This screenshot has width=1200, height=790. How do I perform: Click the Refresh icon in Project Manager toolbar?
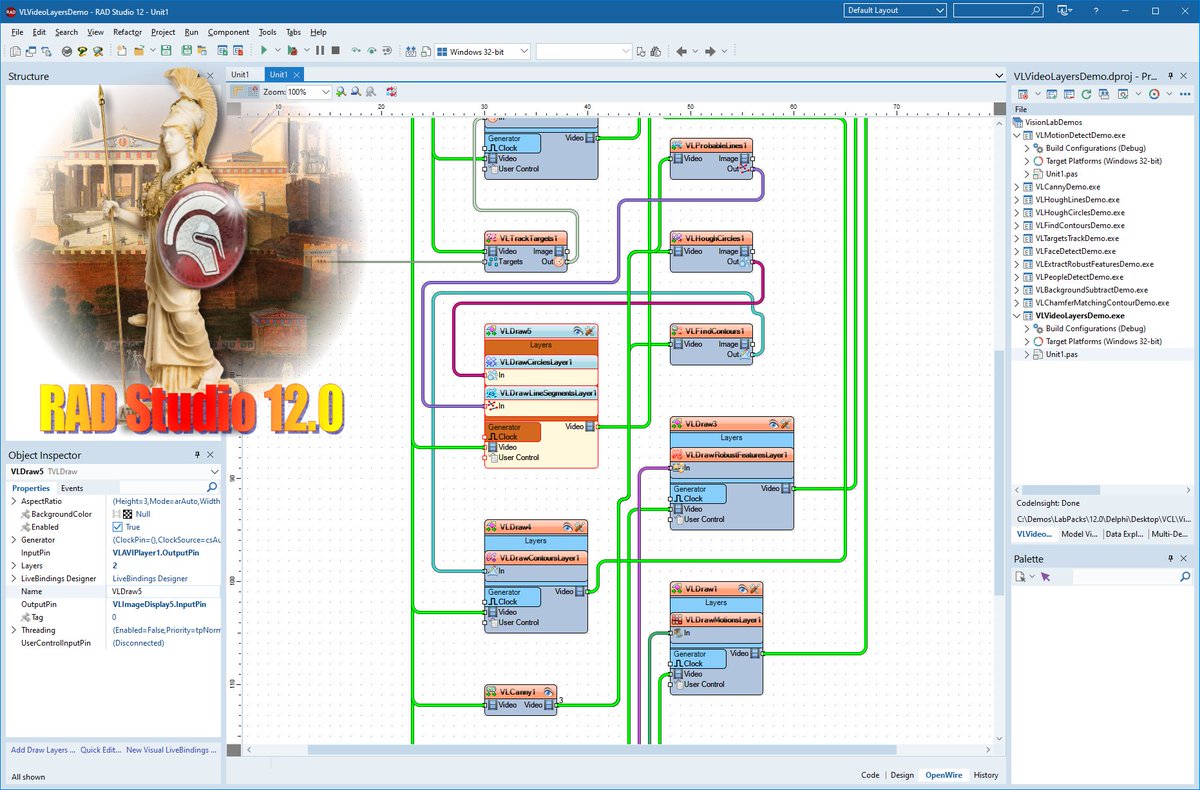(x=1085, y=93)
